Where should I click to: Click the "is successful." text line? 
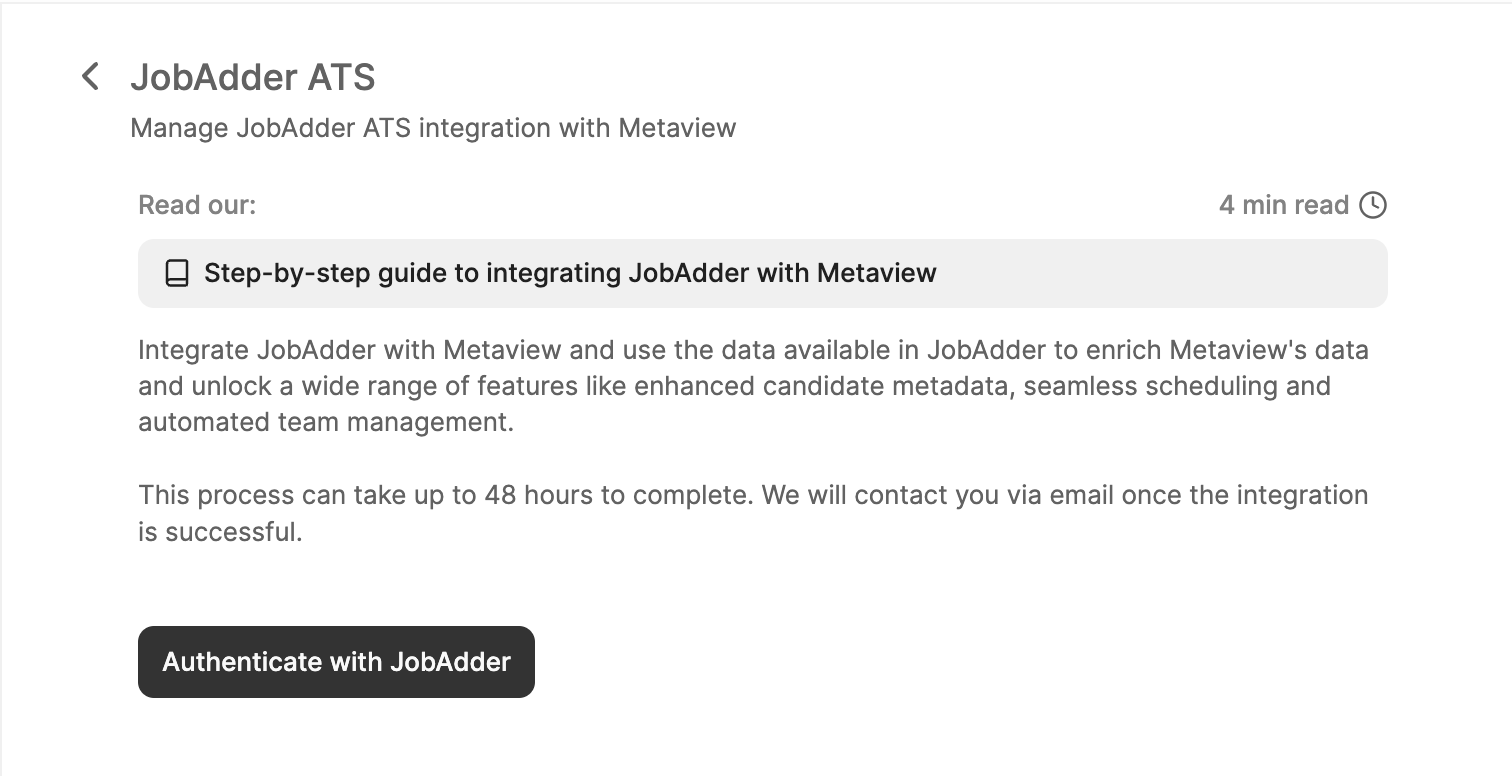coord(220,531)
